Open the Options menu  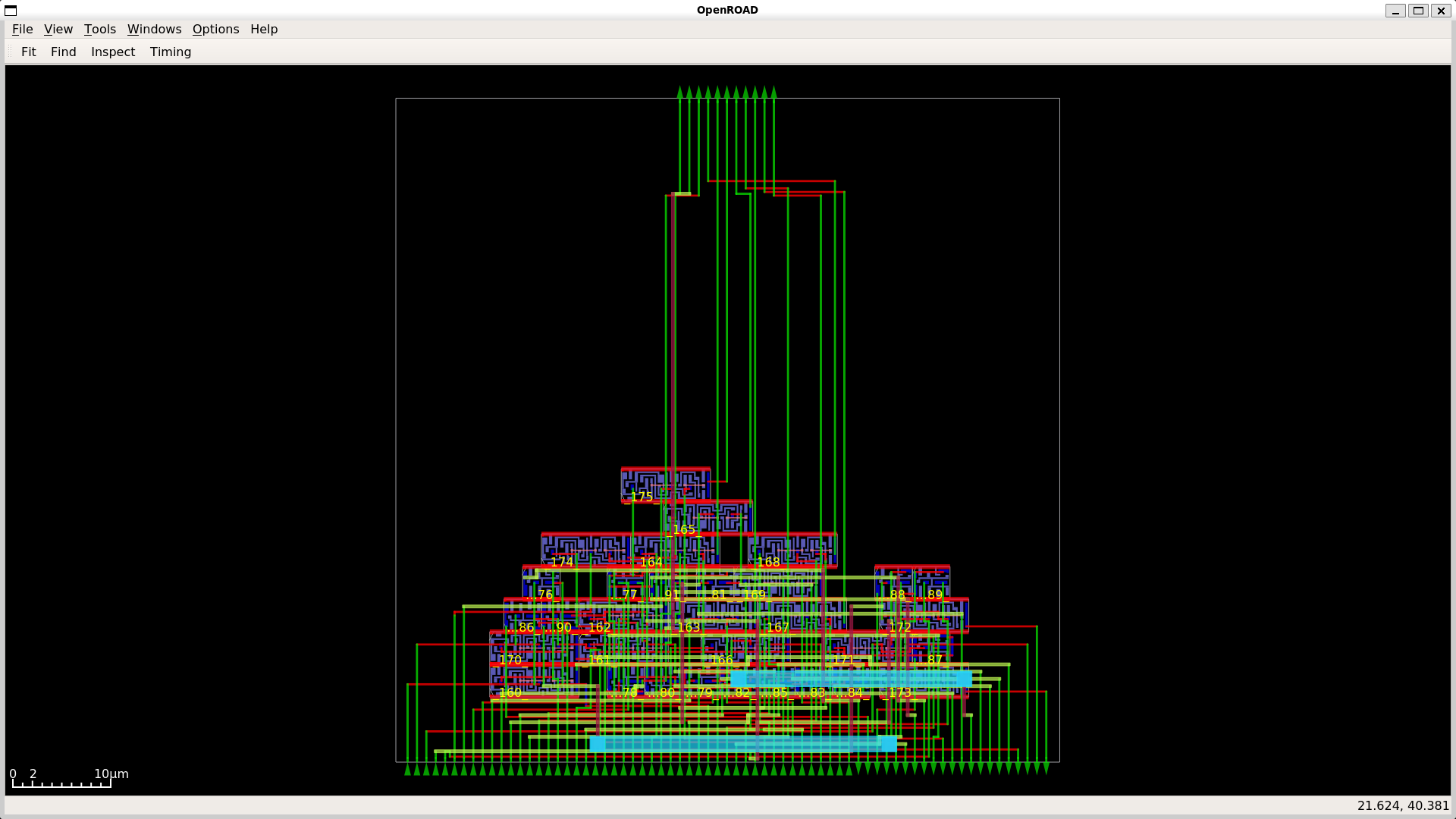(215, 29)
